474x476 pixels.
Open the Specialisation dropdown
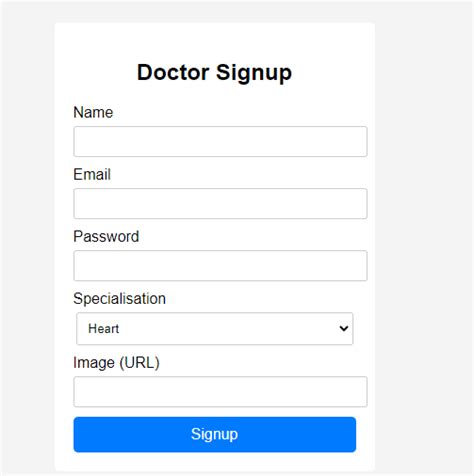tap(214, 328)
